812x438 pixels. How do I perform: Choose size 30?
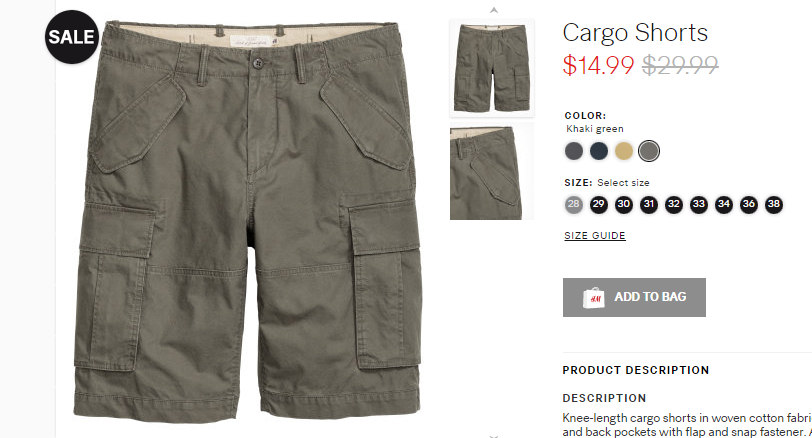(x=624, y=204)
